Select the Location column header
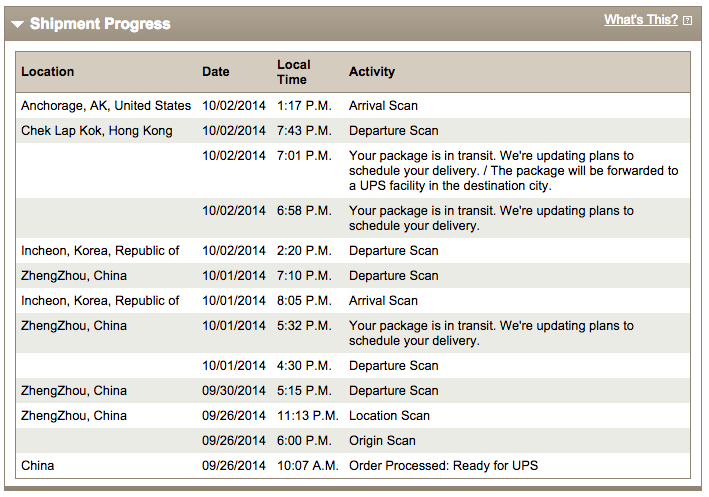 [x=47, y=71]
